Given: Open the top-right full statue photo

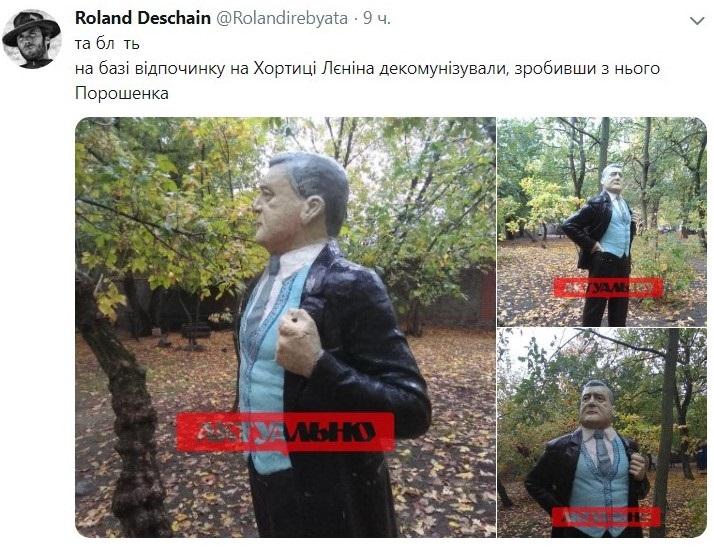Looking at the screenshot, I should tap(602, 221).
